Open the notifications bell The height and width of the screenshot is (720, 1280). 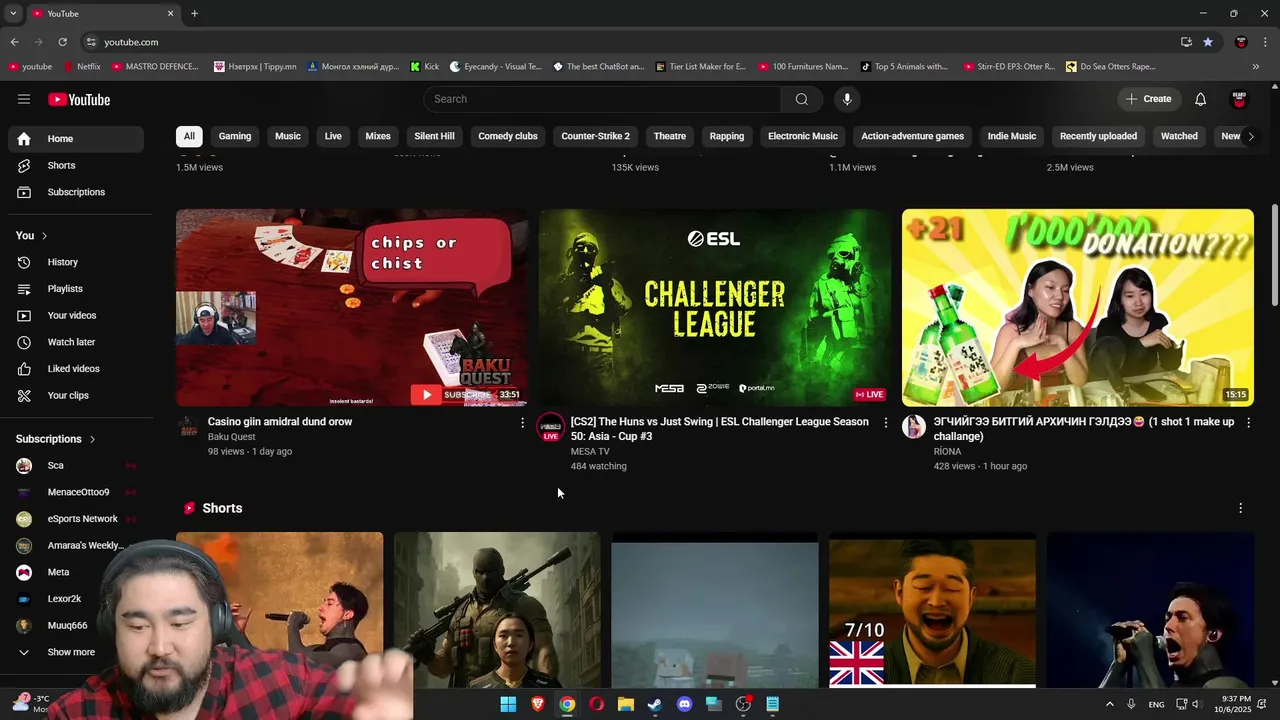pyautogui.click(x=1200, y=99)
